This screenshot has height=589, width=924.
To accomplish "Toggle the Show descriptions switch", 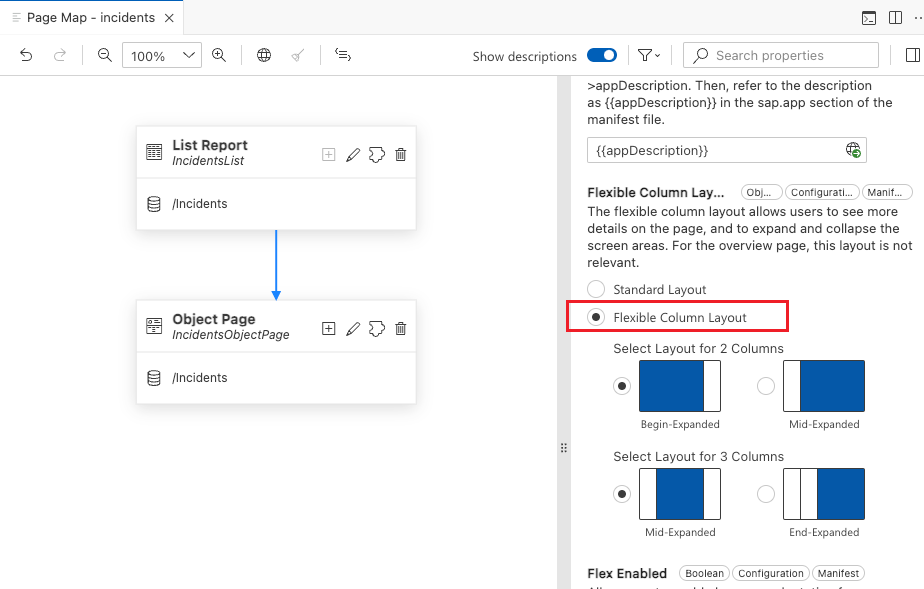I will click(602, 56).
